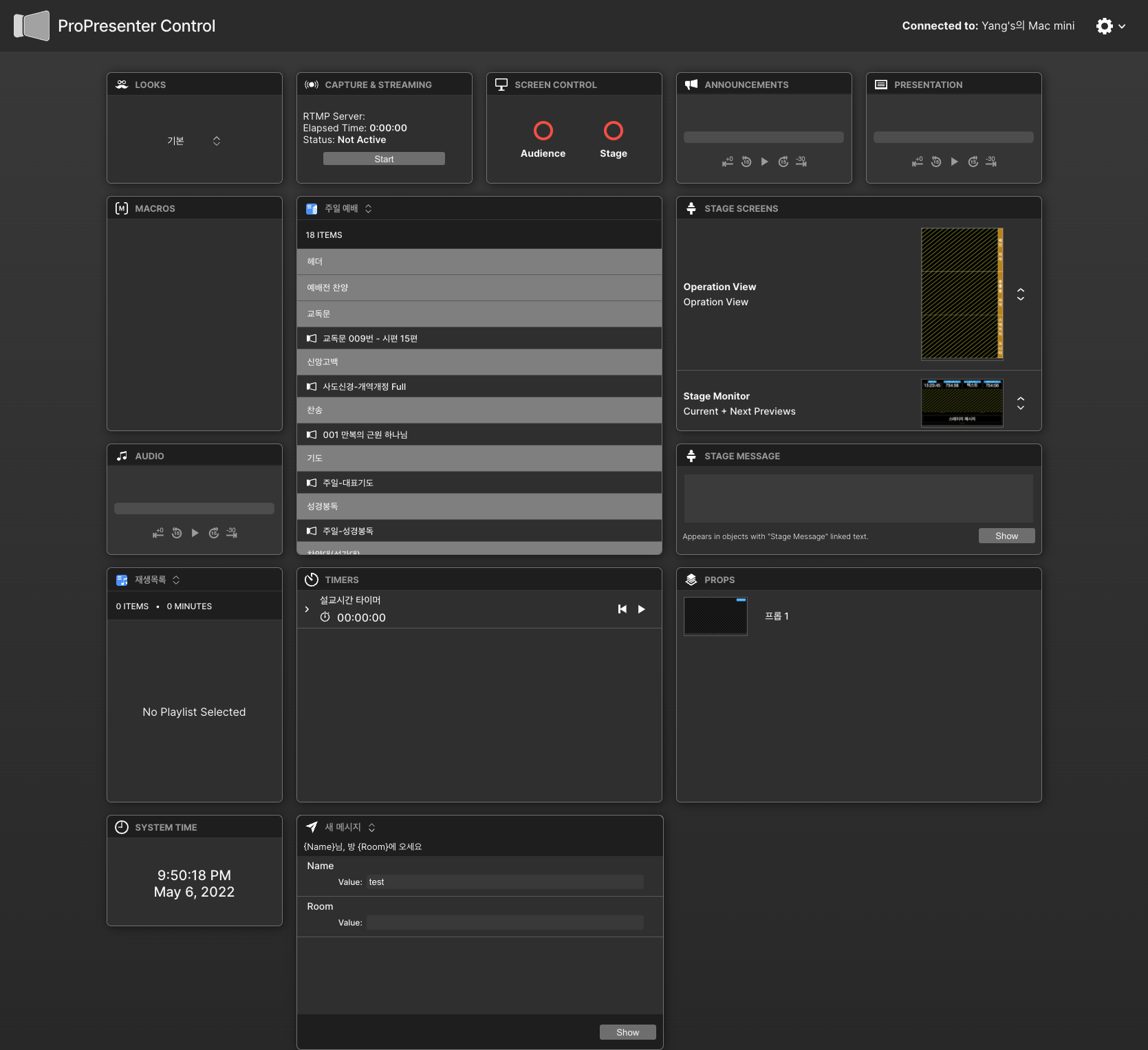Screen dimensions: 1148x1050
Task: Play the Announcements layer
Action: click(764, 162)
